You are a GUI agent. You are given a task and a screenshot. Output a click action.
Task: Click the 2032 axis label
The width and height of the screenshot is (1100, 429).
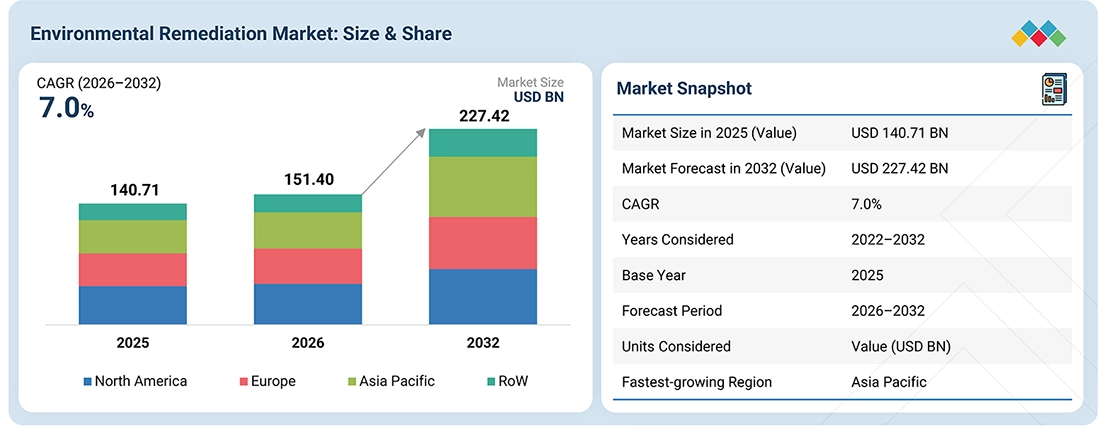click(483, 343)
